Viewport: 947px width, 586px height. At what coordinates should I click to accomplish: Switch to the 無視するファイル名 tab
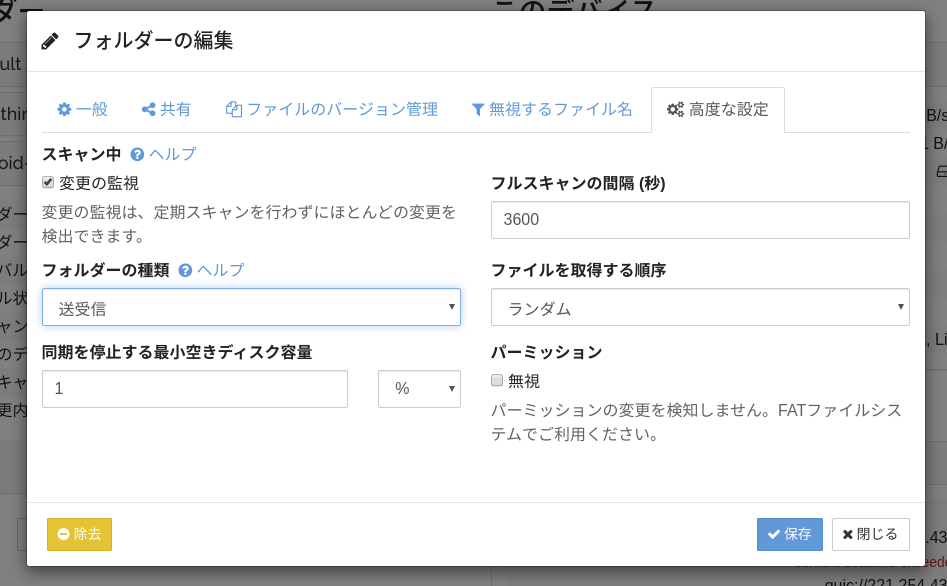(x=553, y=109)
